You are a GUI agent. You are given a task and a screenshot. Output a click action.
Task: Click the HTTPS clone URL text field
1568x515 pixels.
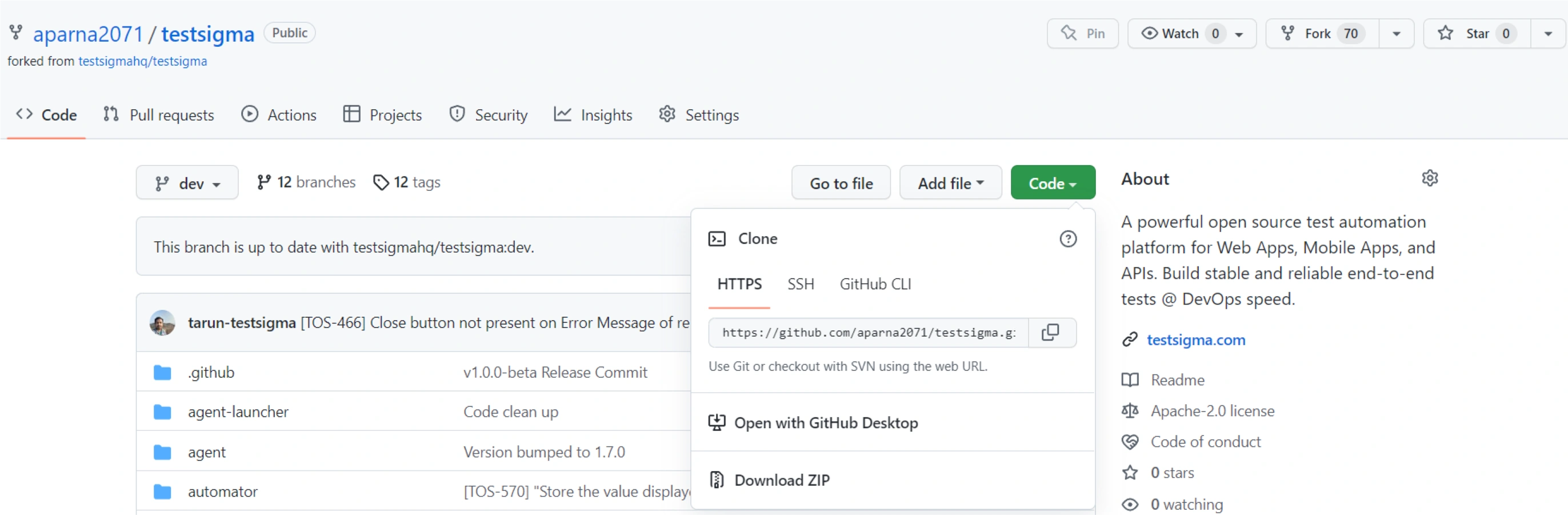point(868,332)
